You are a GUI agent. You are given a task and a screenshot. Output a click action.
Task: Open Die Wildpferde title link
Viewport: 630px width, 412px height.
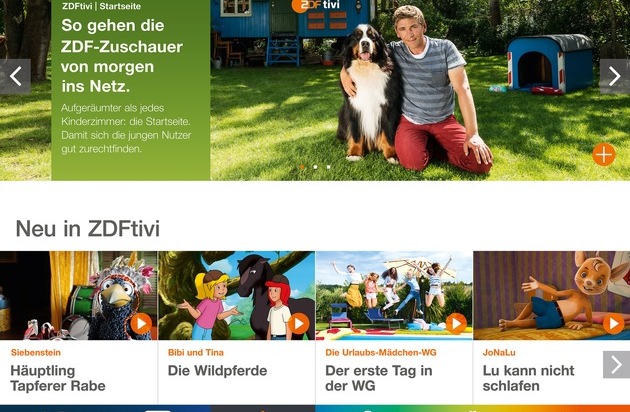coord(217,370)
